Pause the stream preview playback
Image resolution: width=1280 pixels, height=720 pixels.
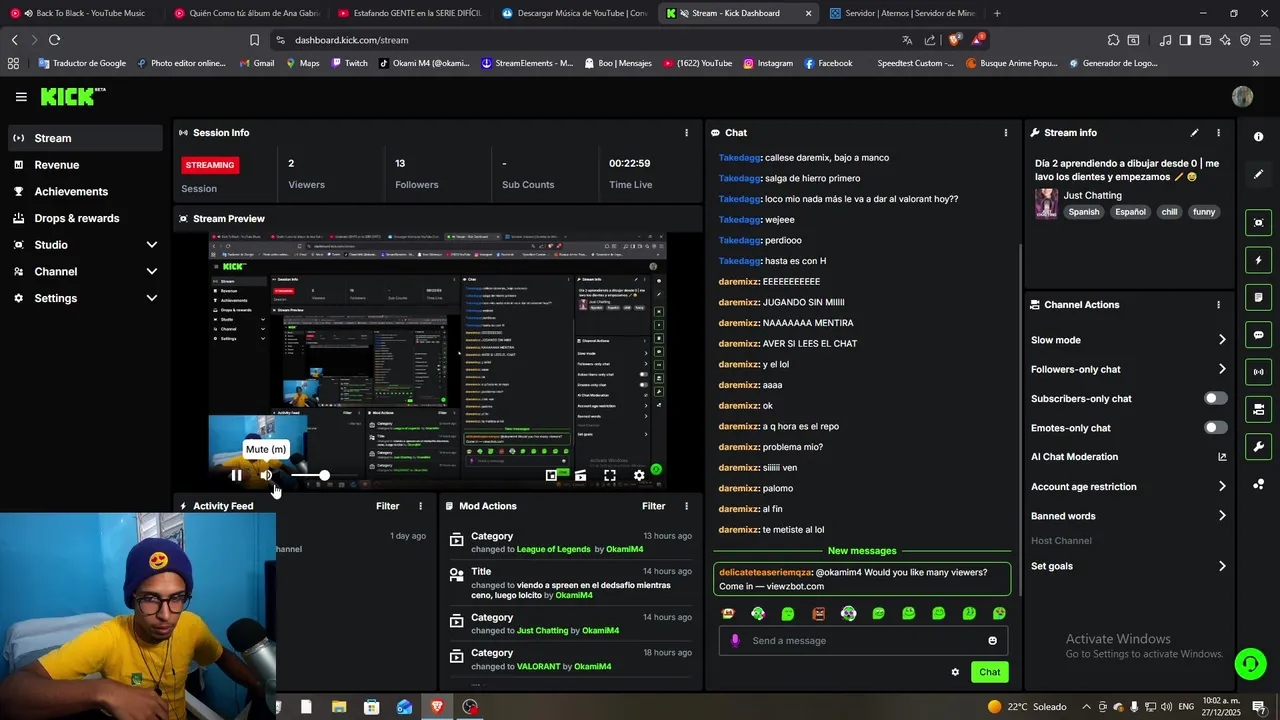coord(236,476)
